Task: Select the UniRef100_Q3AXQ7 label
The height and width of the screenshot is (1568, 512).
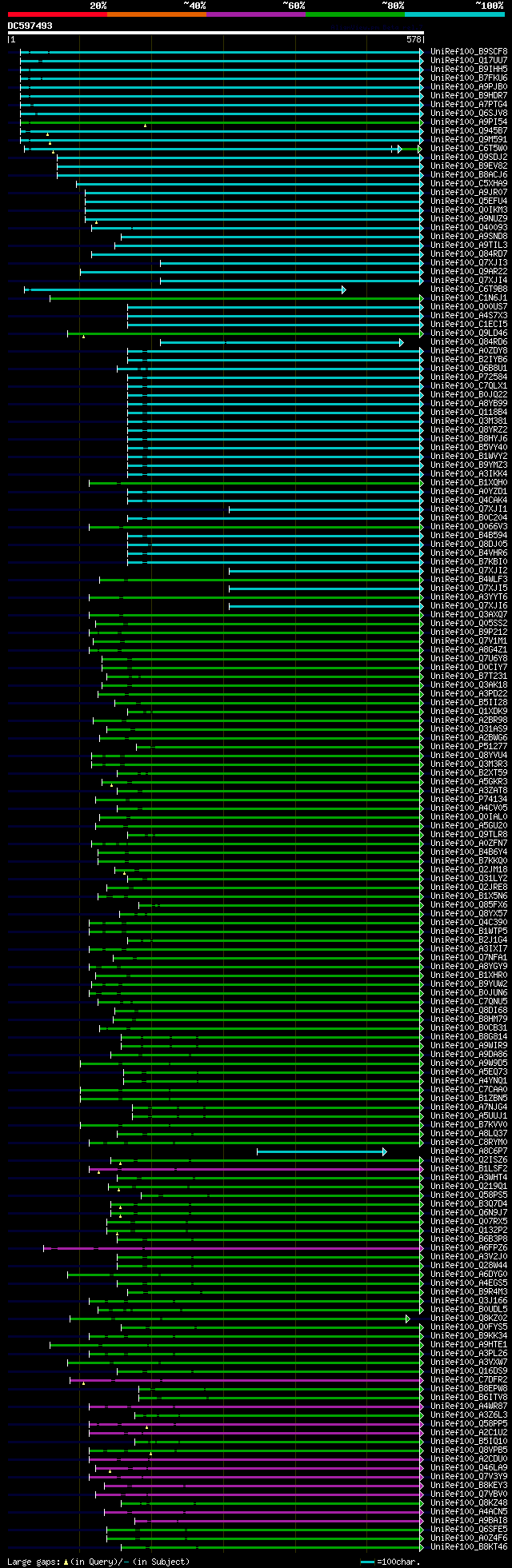Action: point(469,615)
